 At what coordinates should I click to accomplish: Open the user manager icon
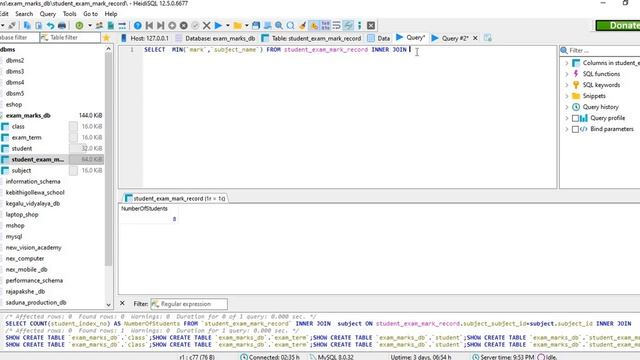coord(99,25)
